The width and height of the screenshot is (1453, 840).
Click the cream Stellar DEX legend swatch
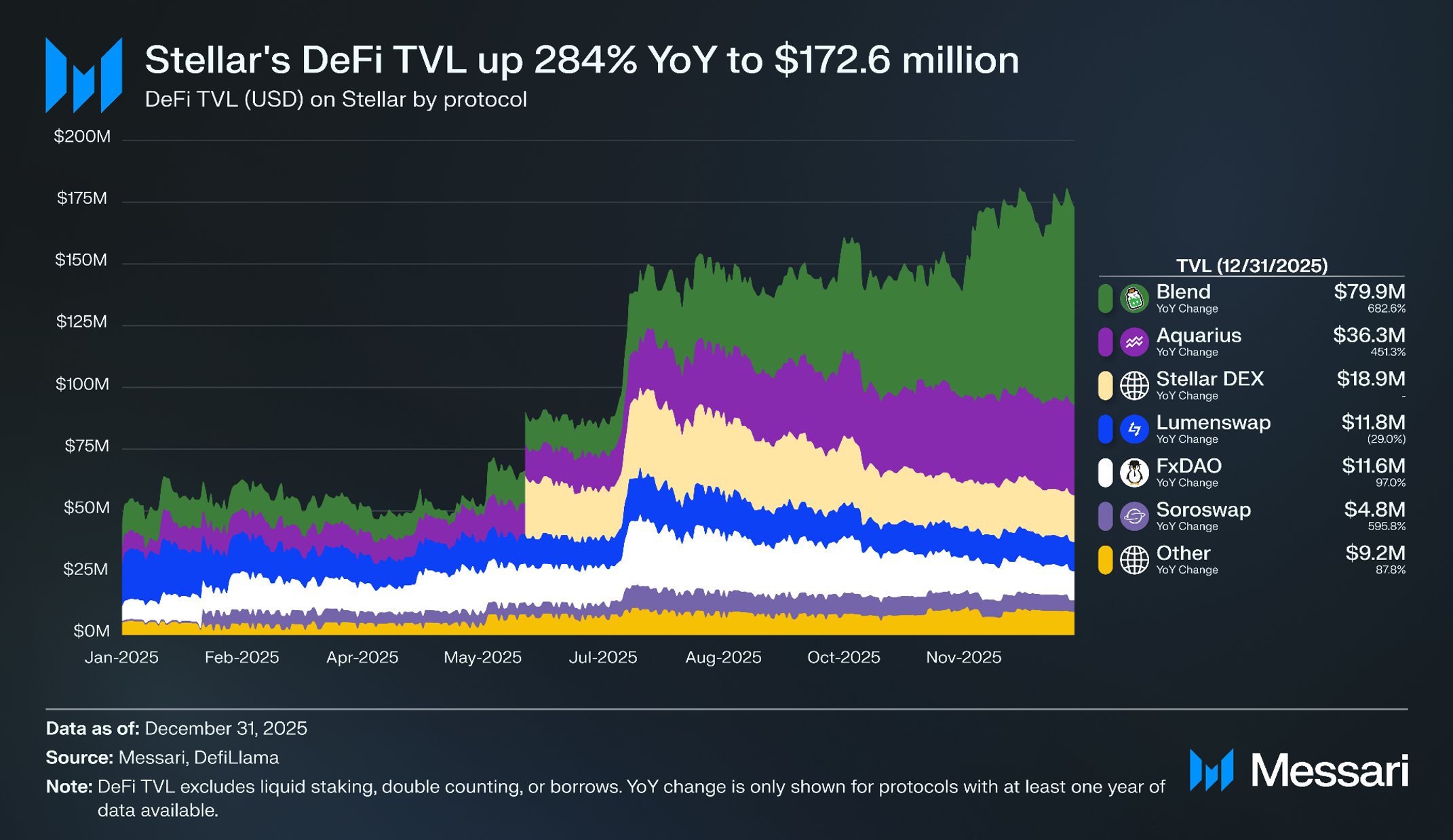click(x=1105, y=386)
